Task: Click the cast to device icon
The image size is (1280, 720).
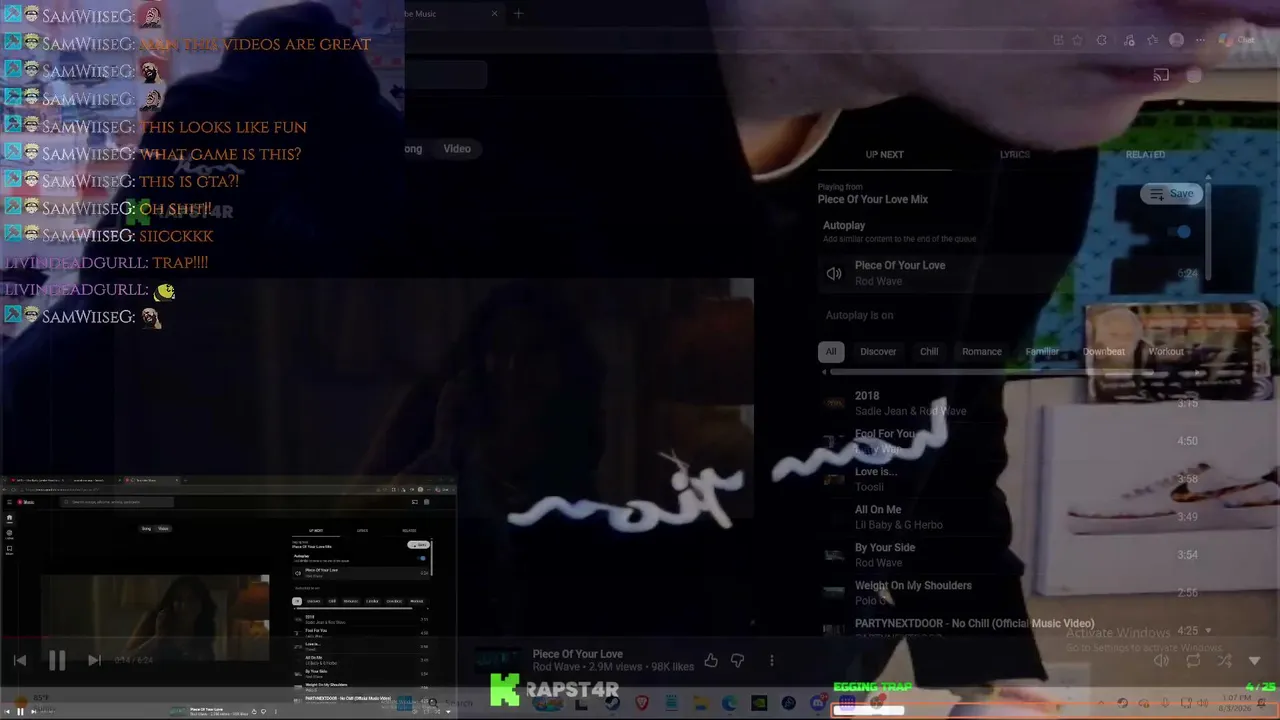Action: point(1161,75)
